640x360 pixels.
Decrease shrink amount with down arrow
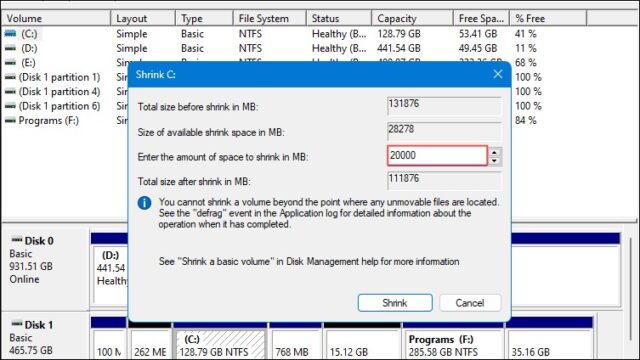click(494, 161)
